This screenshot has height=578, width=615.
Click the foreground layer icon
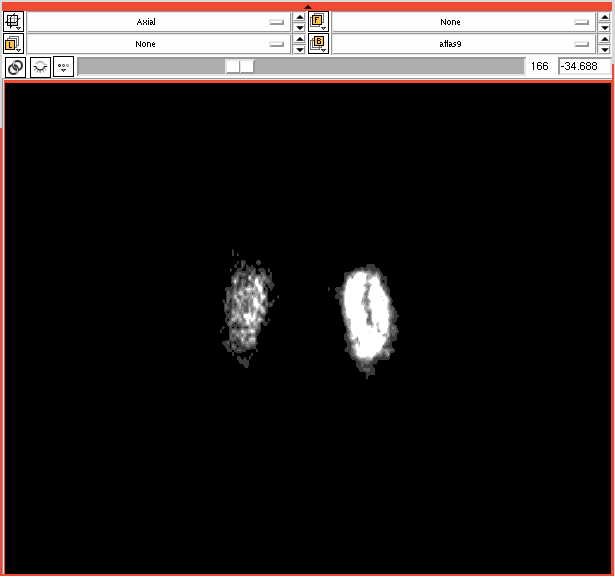click(319, 21)
